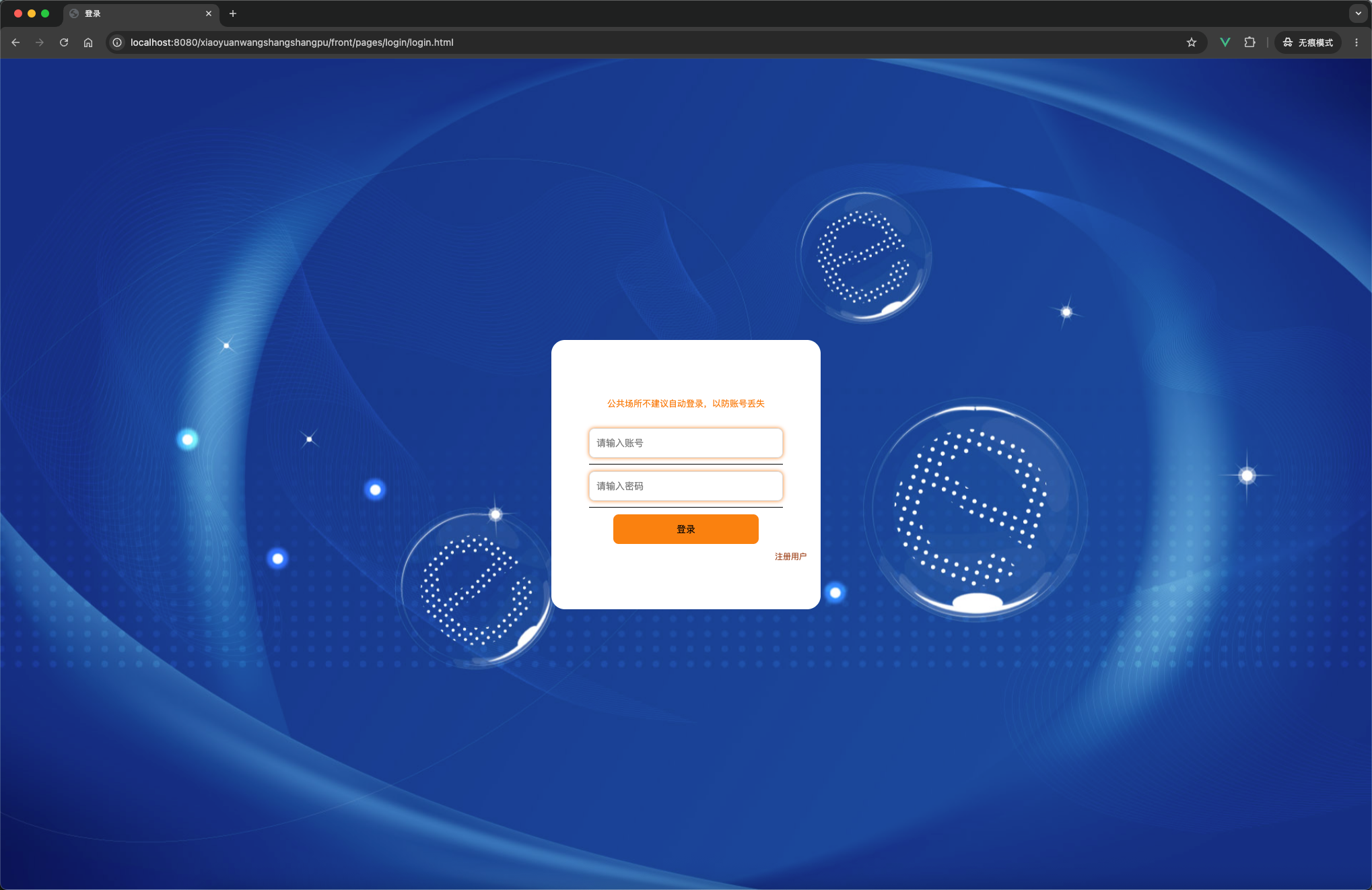This screenshot has height=890, width=1372.
Task: Bookmark this page with the star icon
Action: tap(1192, 42)
